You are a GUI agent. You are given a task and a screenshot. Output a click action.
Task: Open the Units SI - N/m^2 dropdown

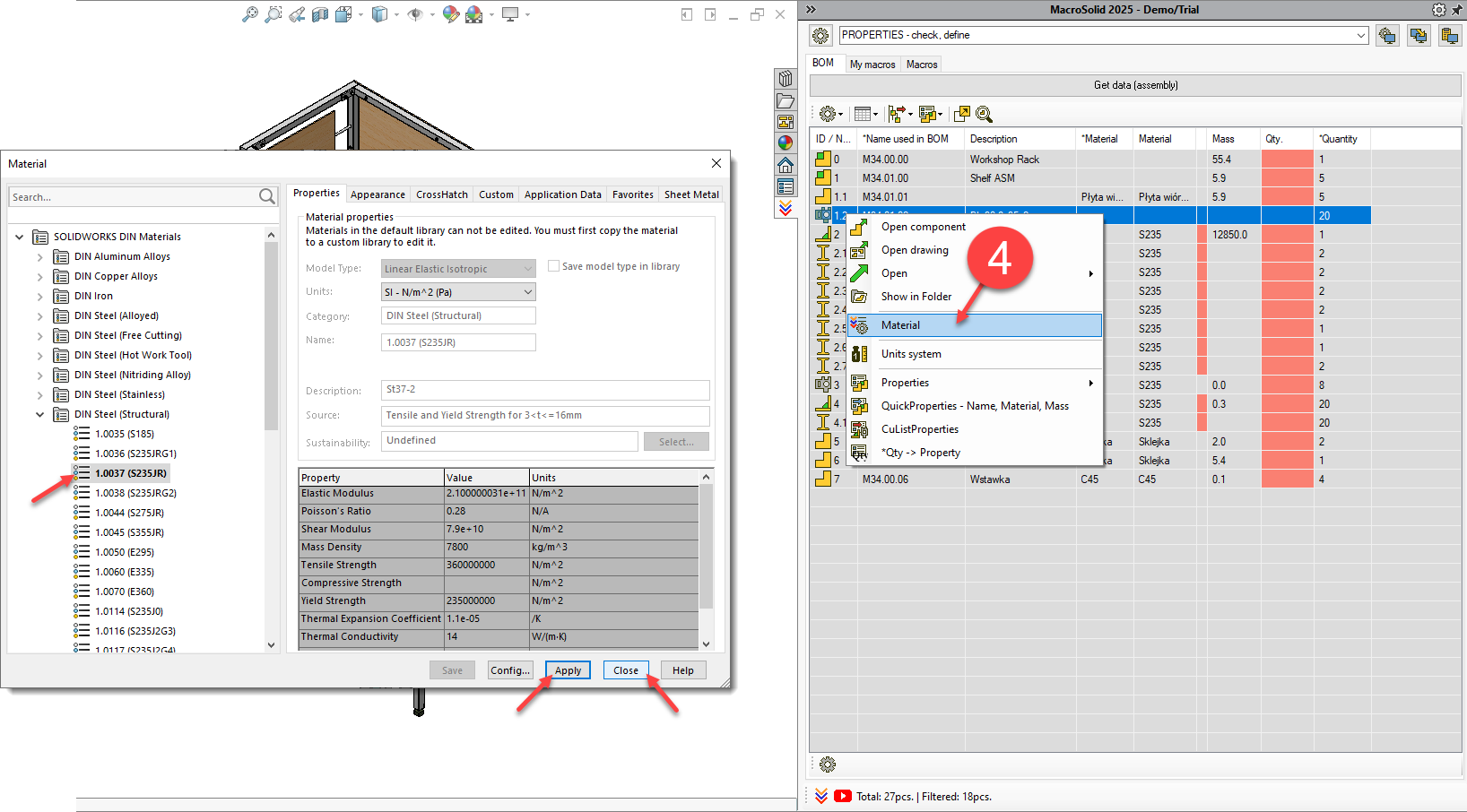(458, 292)
